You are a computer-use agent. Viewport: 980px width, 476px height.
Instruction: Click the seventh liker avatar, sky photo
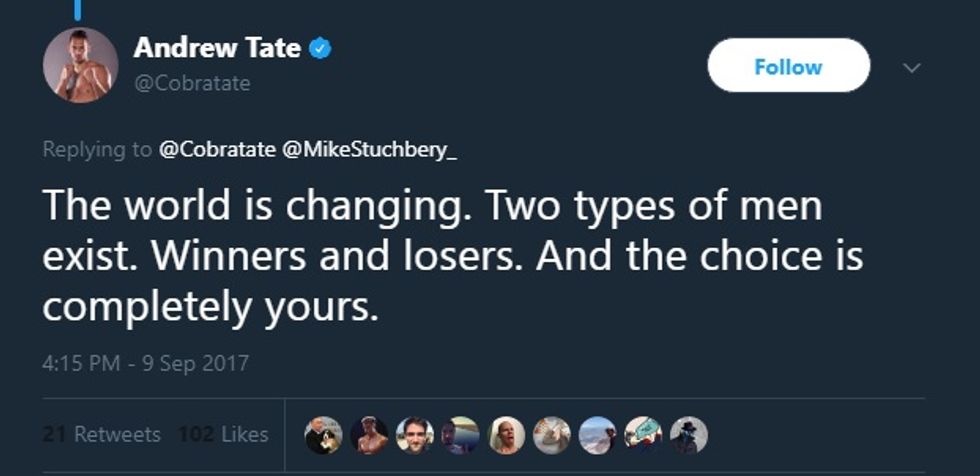(598, 434)
